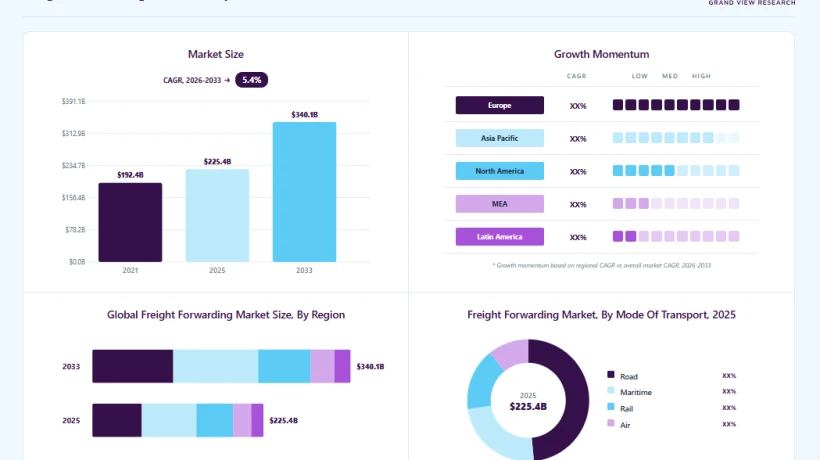This screenshot has height=460, width=820.
Task: Click the XX% value next to Air
Action: (729, 424)
